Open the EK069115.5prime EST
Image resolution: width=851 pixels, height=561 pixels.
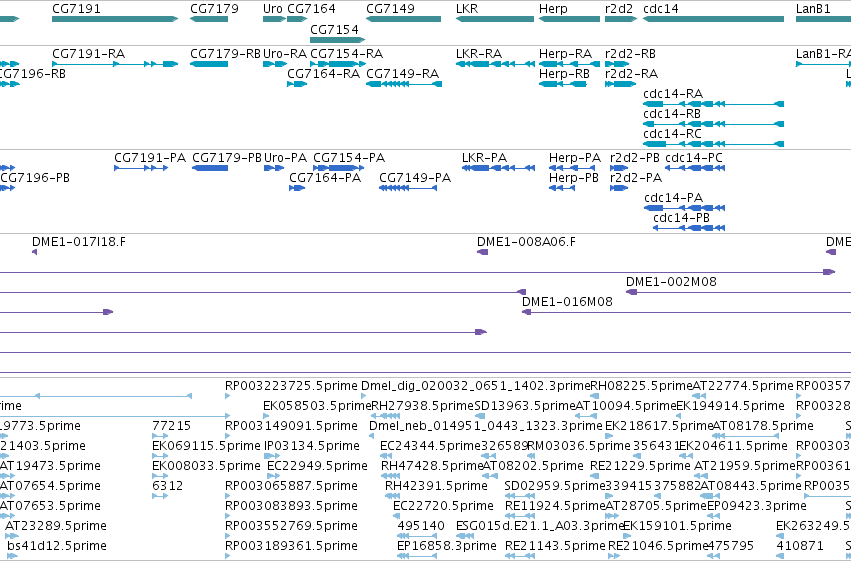point(160,456)
